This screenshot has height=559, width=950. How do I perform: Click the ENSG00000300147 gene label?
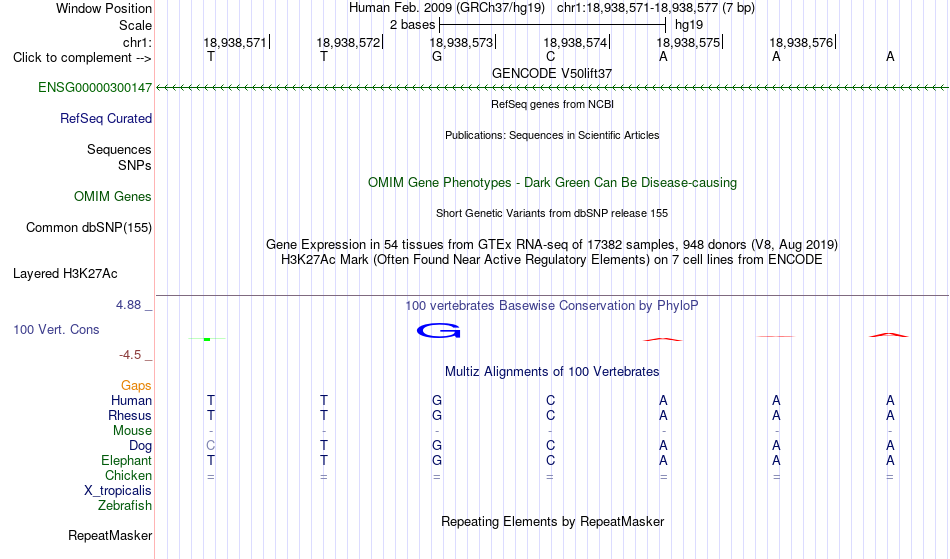coord(95,88)
